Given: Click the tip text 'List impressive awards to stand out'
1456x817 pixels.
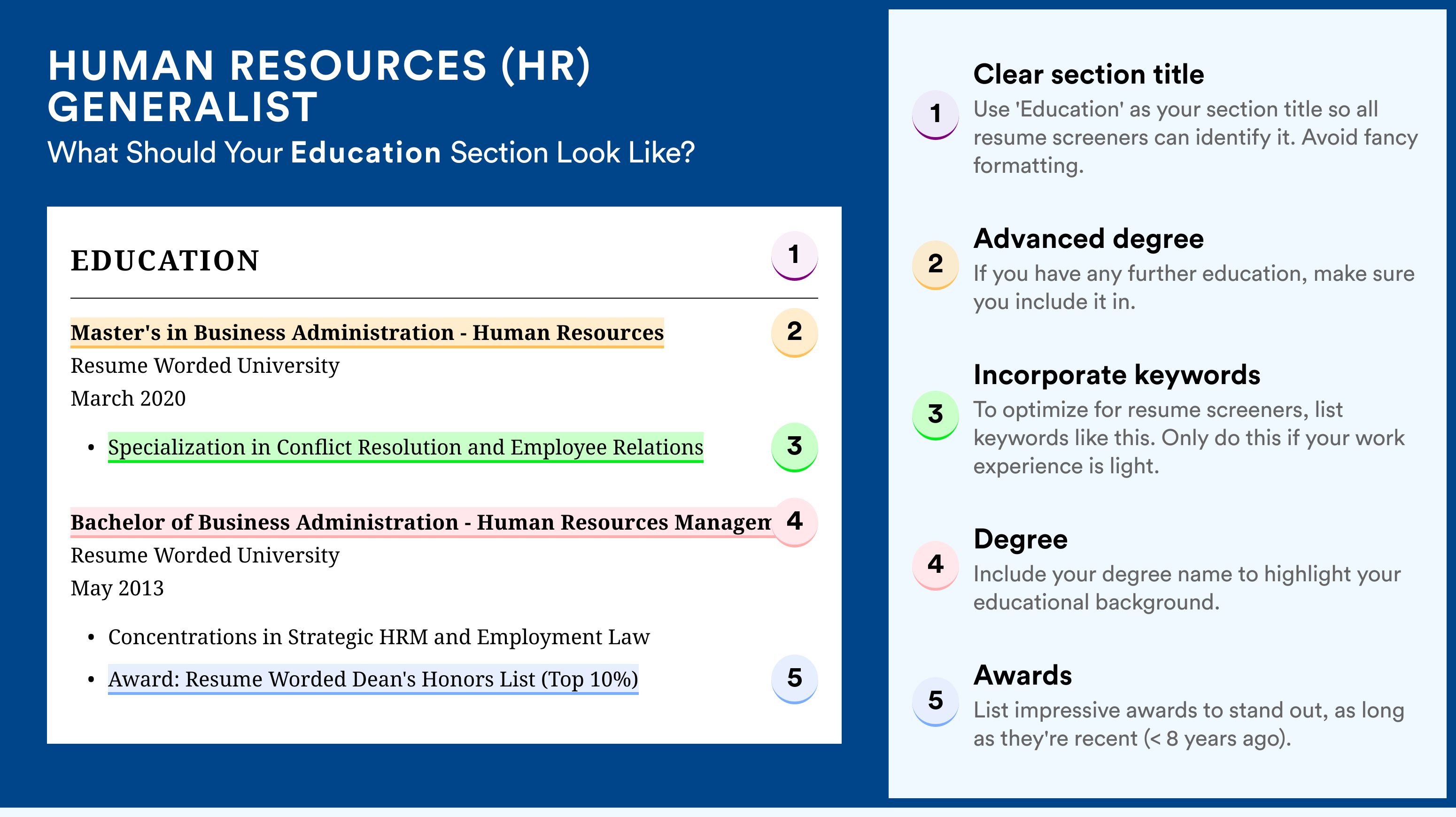Looking at the screenshot, I should [x=1189, y=725].
